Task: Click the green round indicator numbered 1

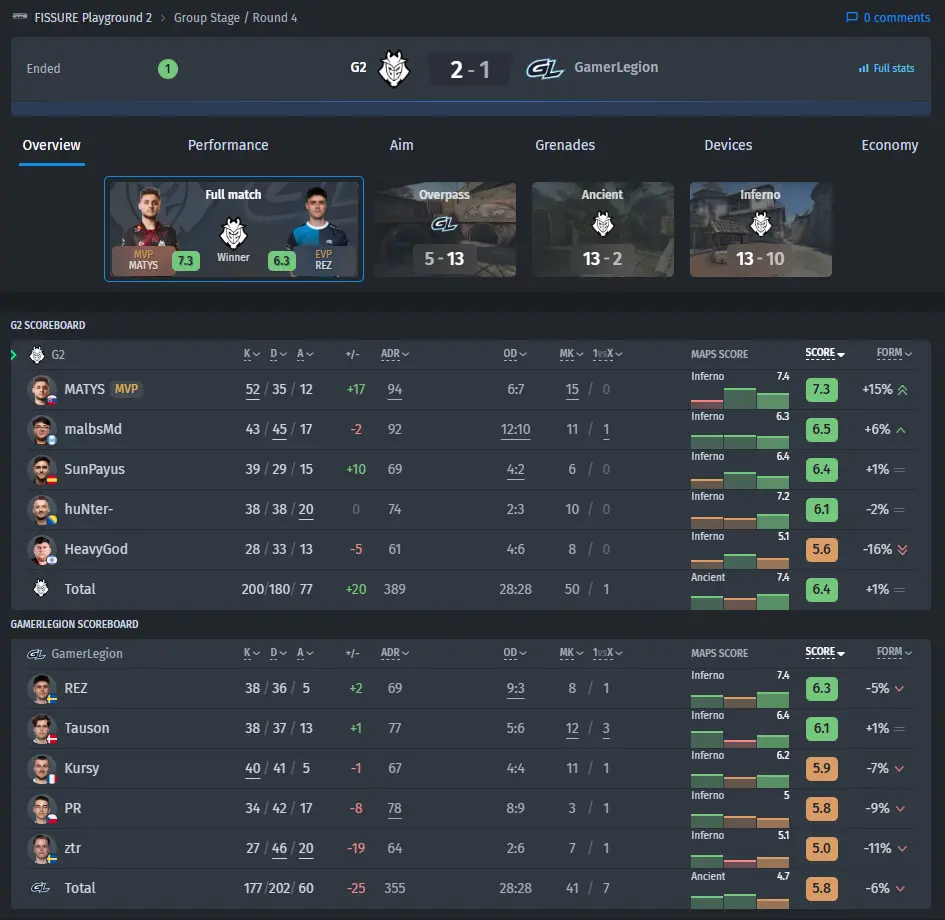Action: coord(168,69)
